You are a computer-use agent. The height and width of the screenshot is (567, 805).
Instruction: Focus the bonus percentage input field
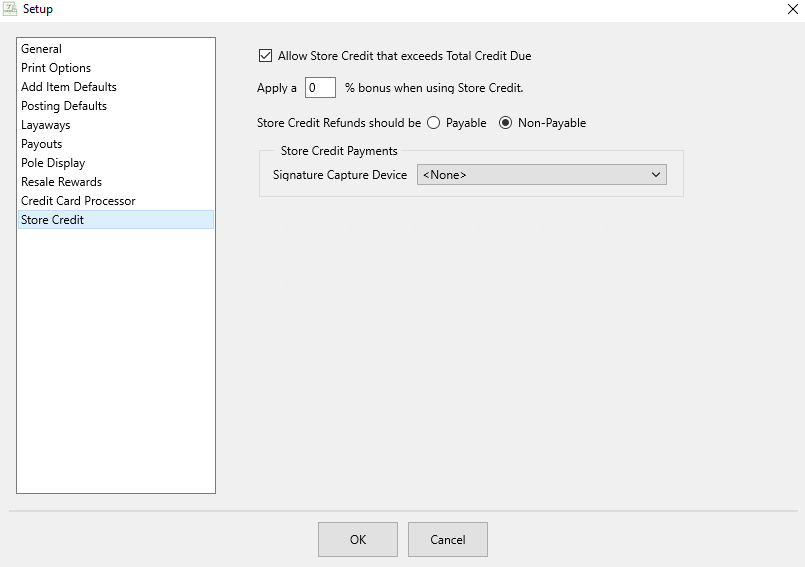point(320,88)
